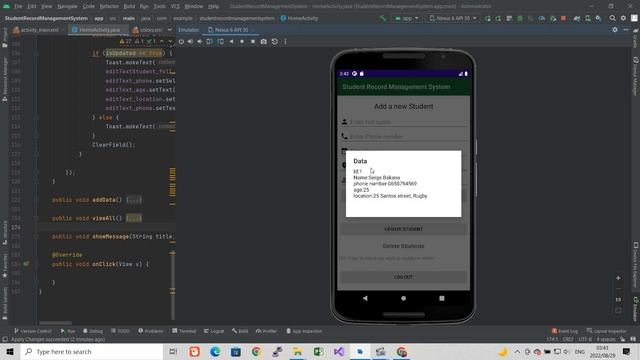Open the Problems tool window
This screenshot has width=640, height=360.
(151, 331)
